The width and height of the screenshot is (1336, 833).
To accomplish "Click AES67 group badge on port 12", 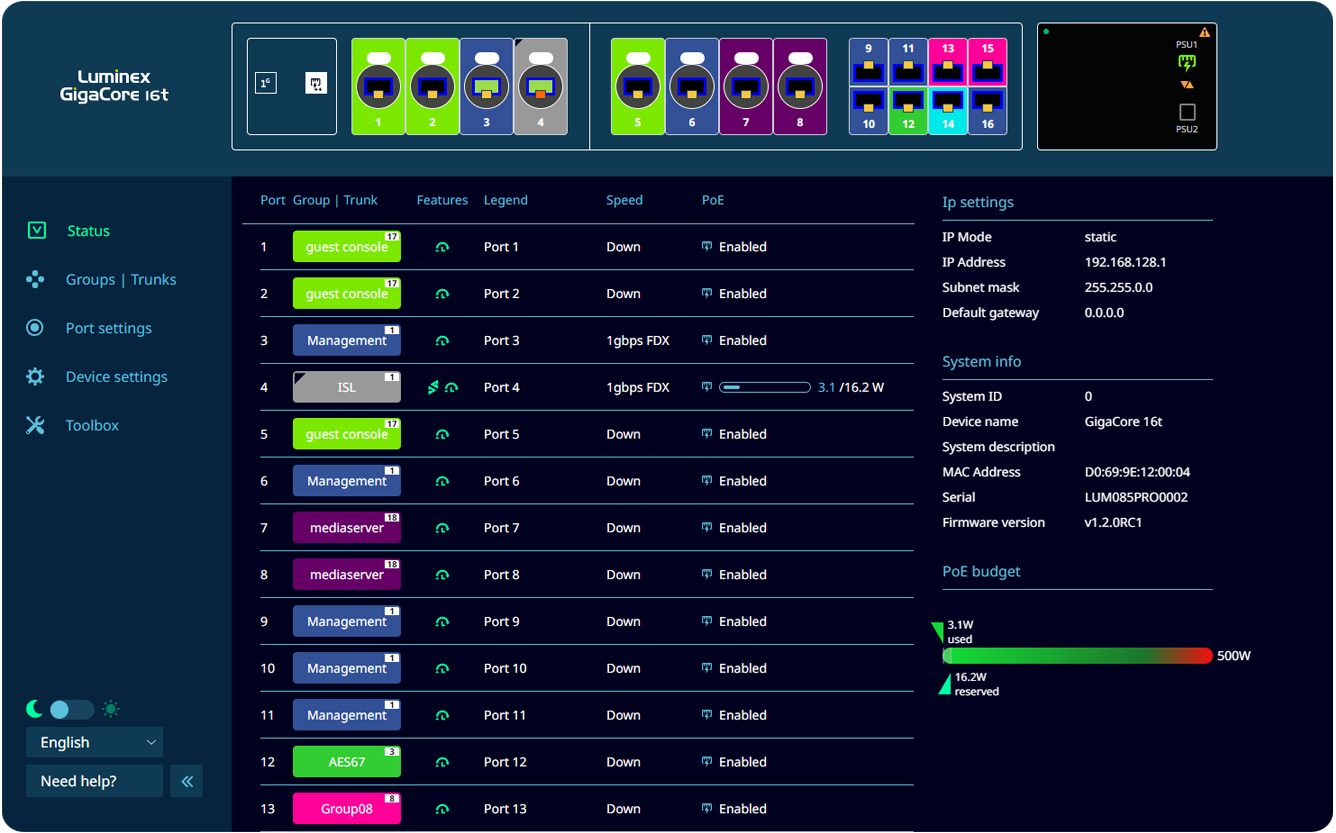I will (x=347, y=762).
